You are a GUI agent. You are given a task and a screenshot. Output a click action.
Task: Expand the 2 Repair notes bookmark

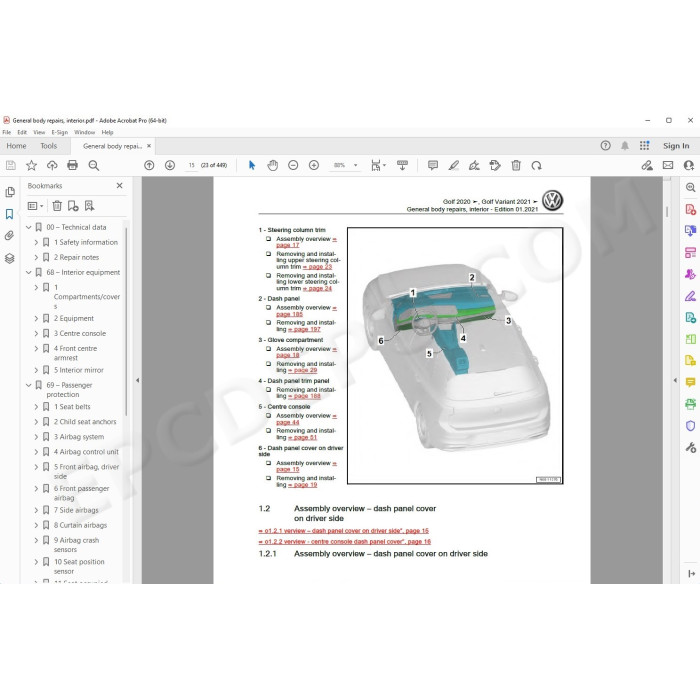pos(36,258)
